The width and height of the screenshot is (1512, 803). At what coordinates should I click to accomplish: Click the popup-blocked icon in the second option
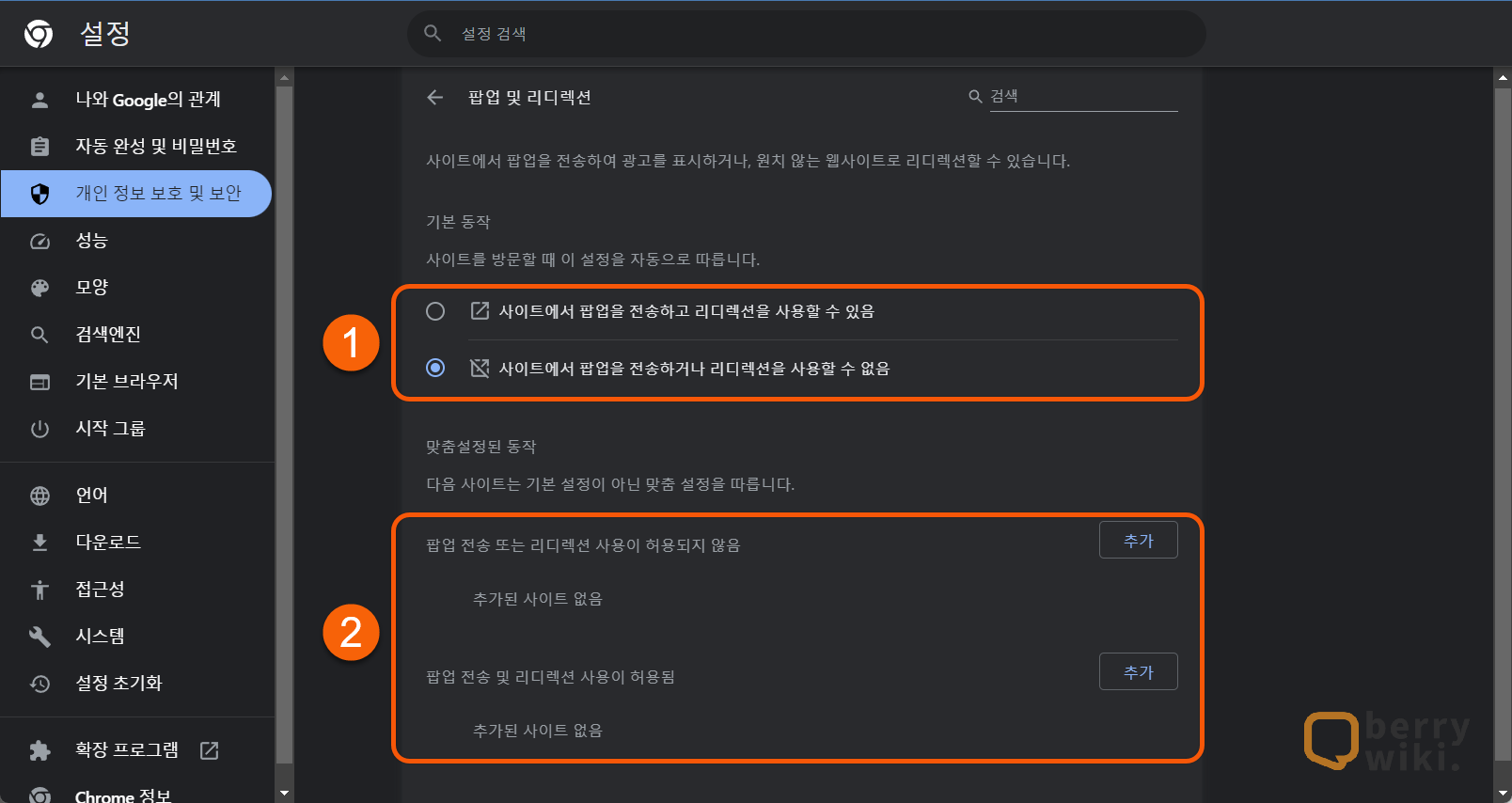tap(480, 368)
